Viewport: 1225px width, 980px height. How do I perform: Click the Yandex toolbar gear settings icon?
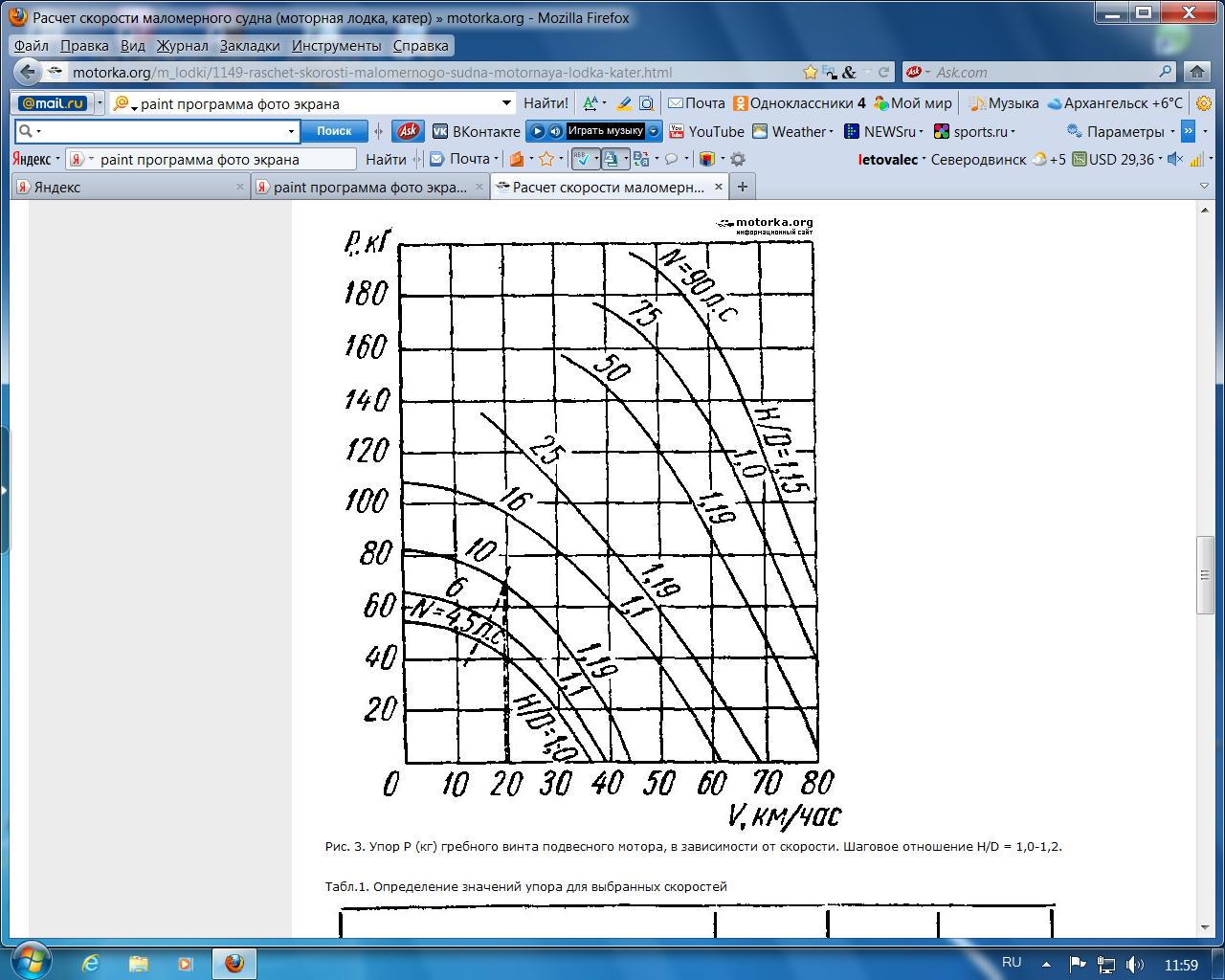738,159
